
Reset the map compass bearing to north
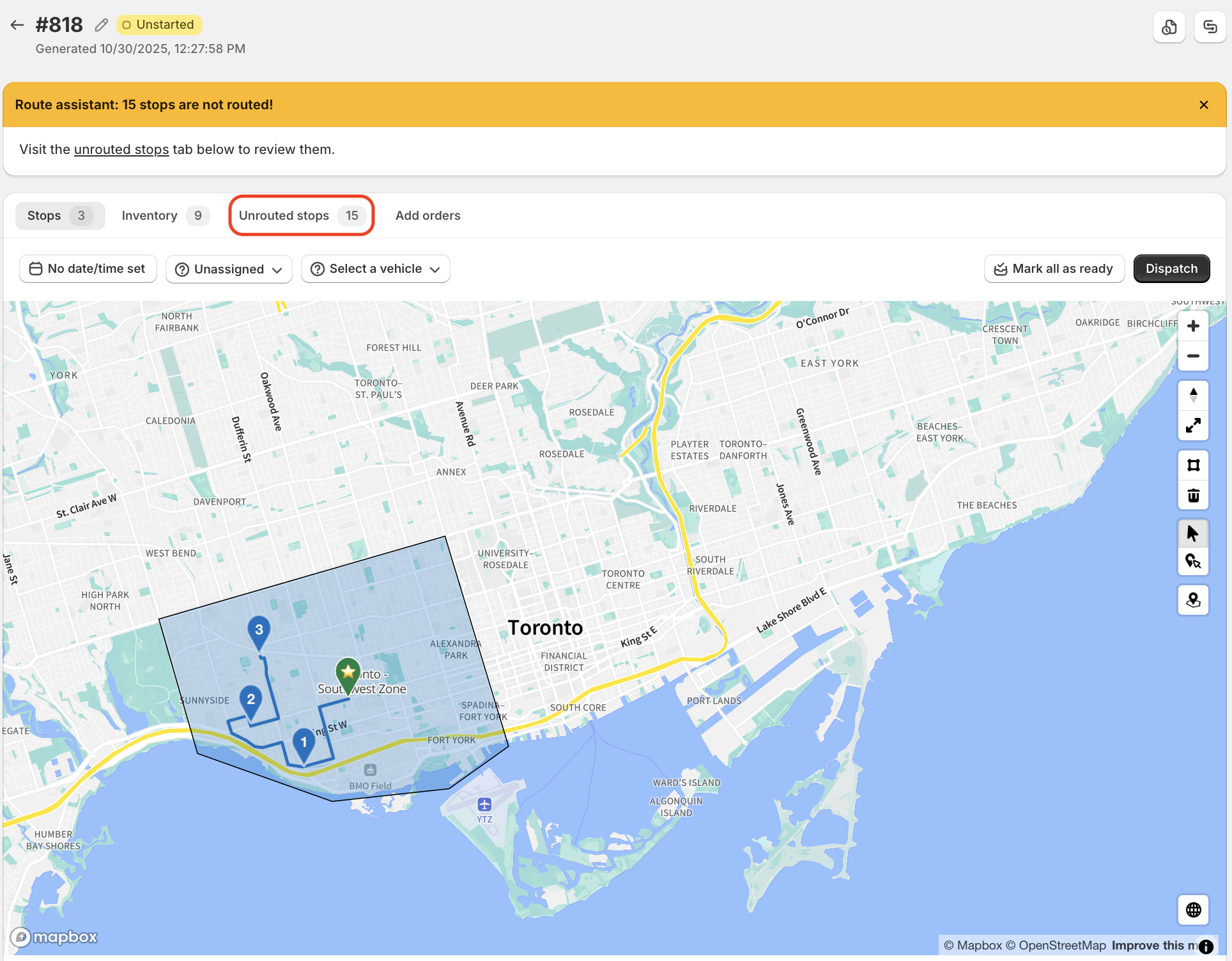point(1193,395)
